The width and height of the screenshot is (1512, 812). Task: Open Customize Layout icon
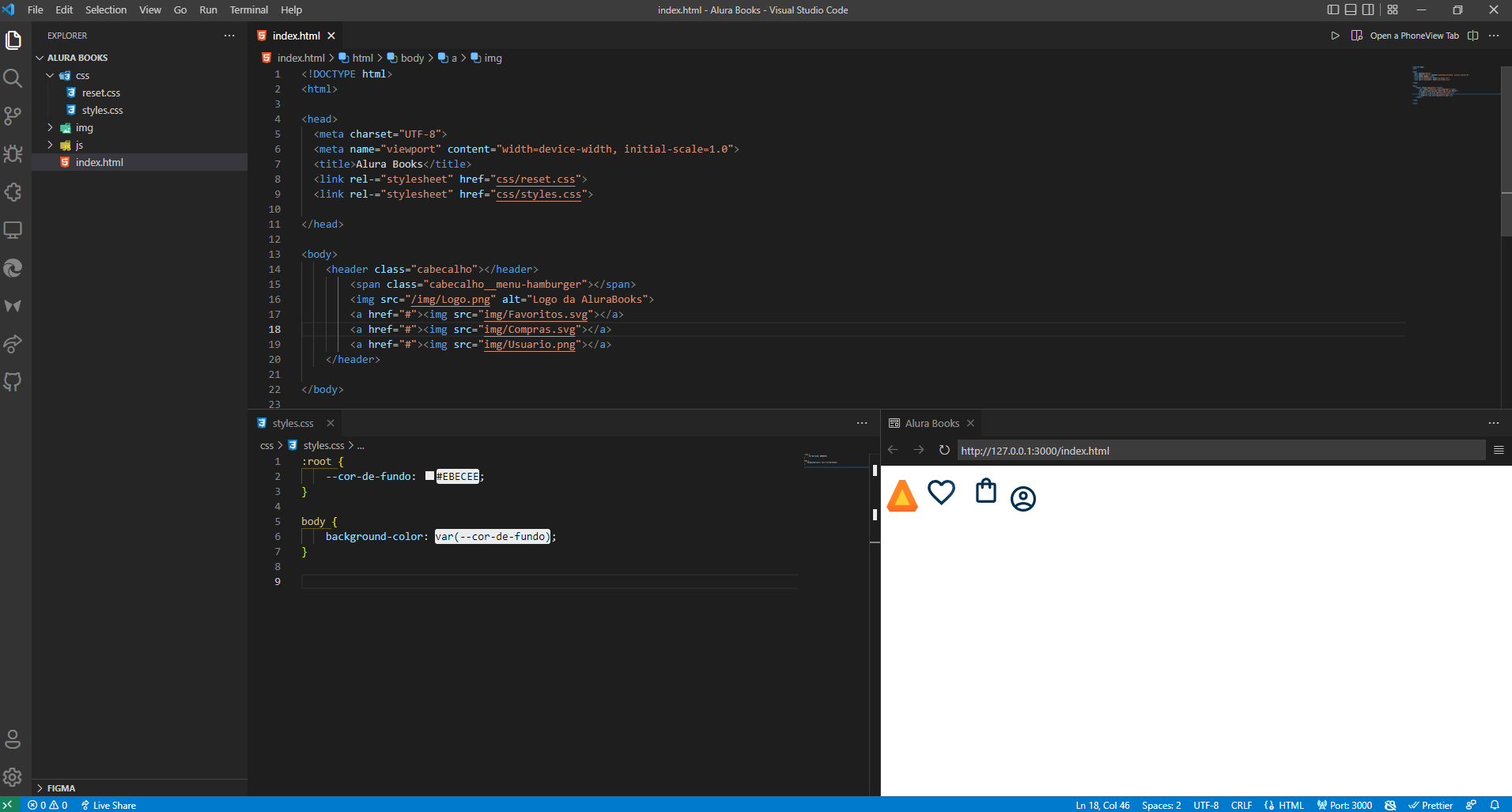[1393, 9]
